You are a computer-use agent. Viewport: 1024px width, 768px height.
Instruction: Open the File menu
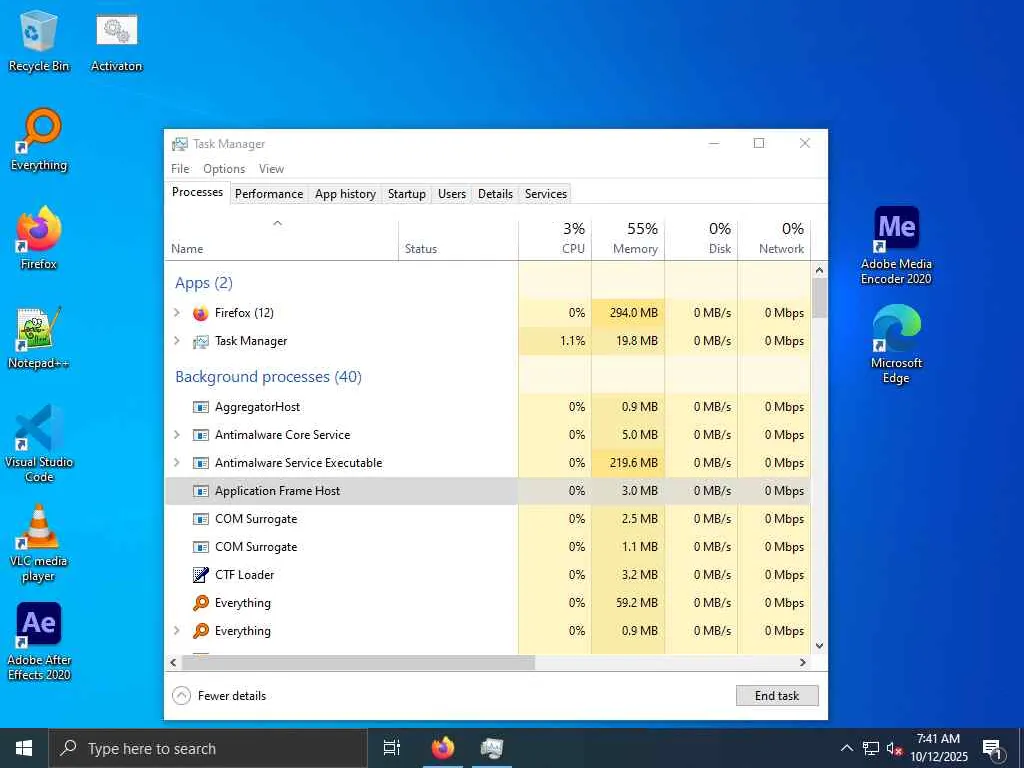coord(180,168)
